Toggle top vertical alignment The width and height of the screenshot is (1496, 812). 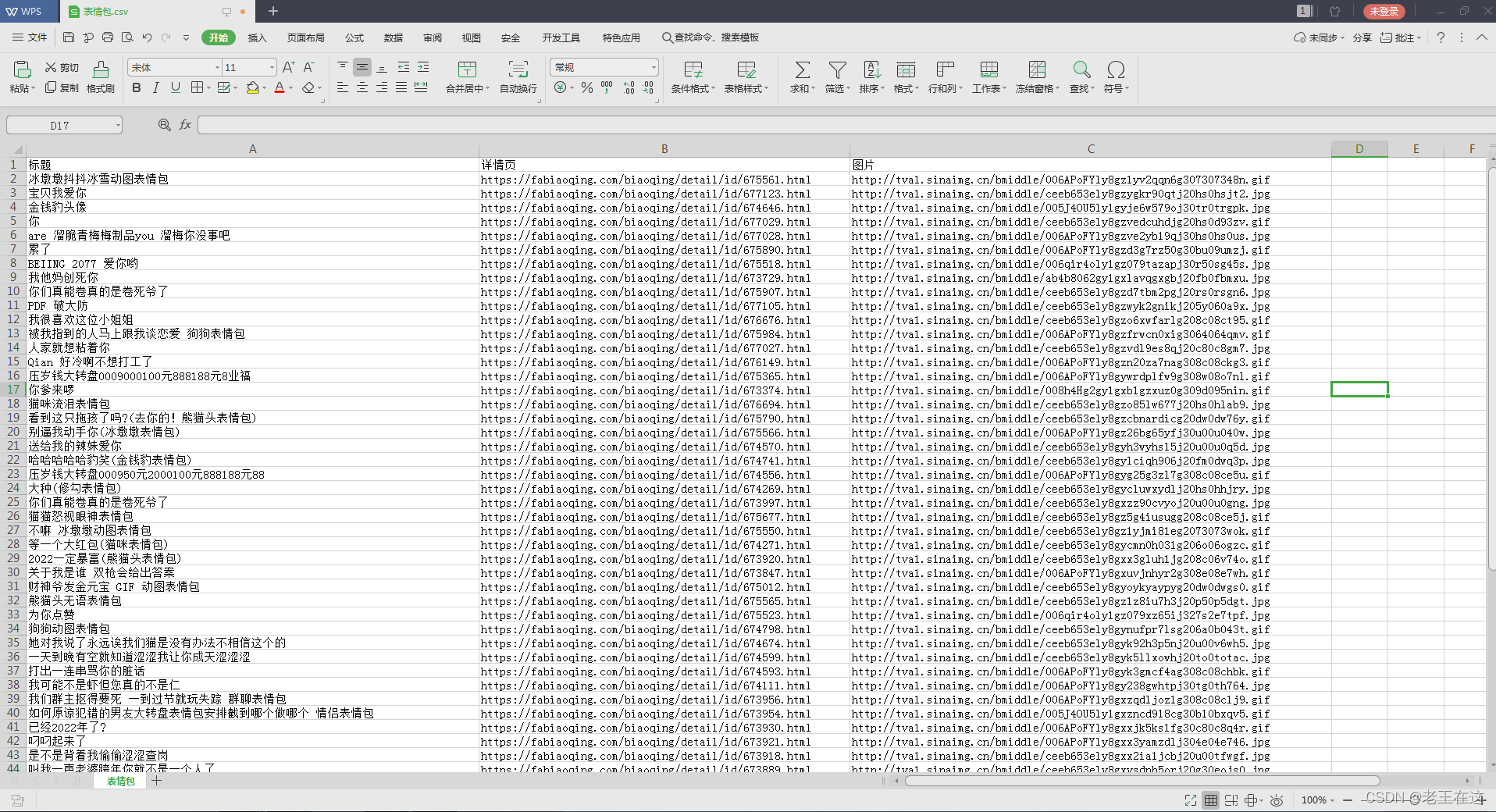(343, 68)
